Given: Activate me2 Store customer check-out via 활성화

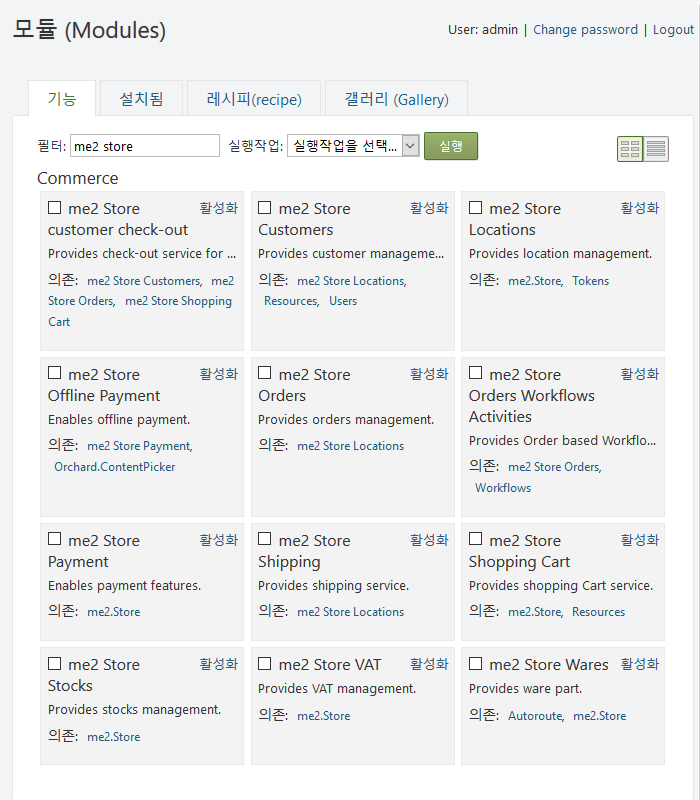Looking at the screenshot, I should [219, 208].
